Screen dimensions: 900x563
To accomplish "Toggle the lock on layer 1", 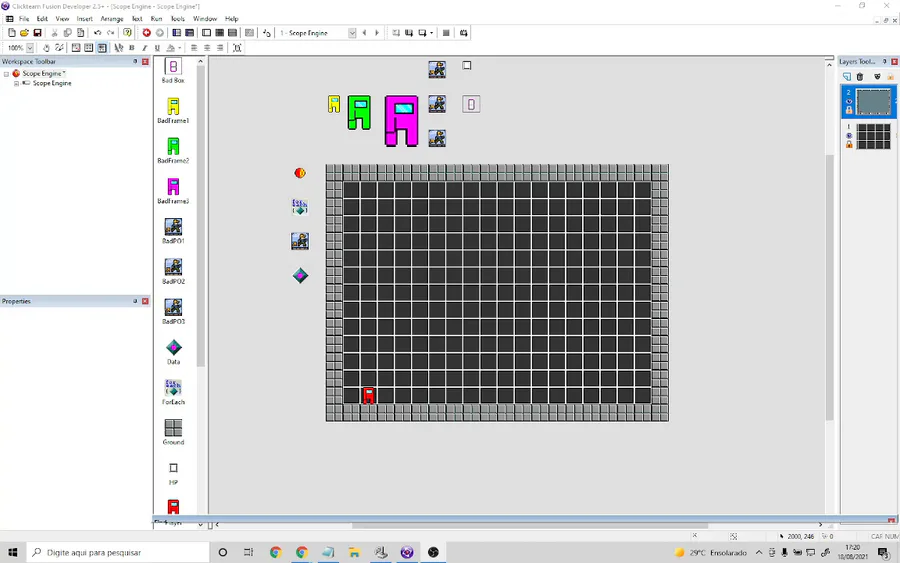I will pos(849,145).
